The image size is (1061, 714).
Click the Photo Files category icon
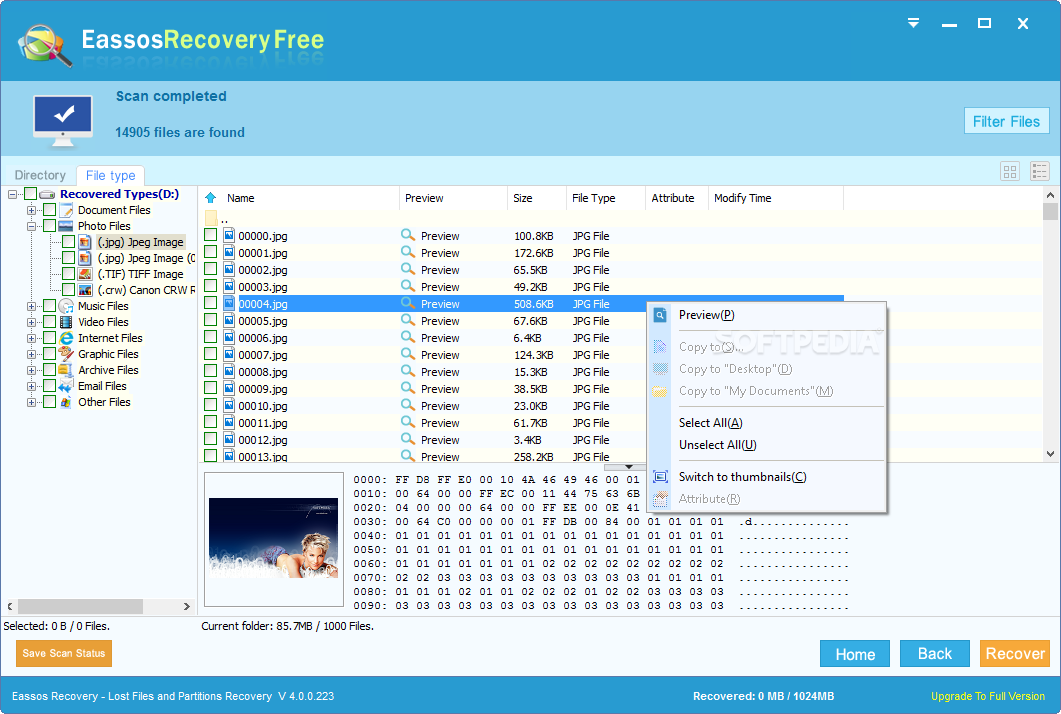coord(66,226)
